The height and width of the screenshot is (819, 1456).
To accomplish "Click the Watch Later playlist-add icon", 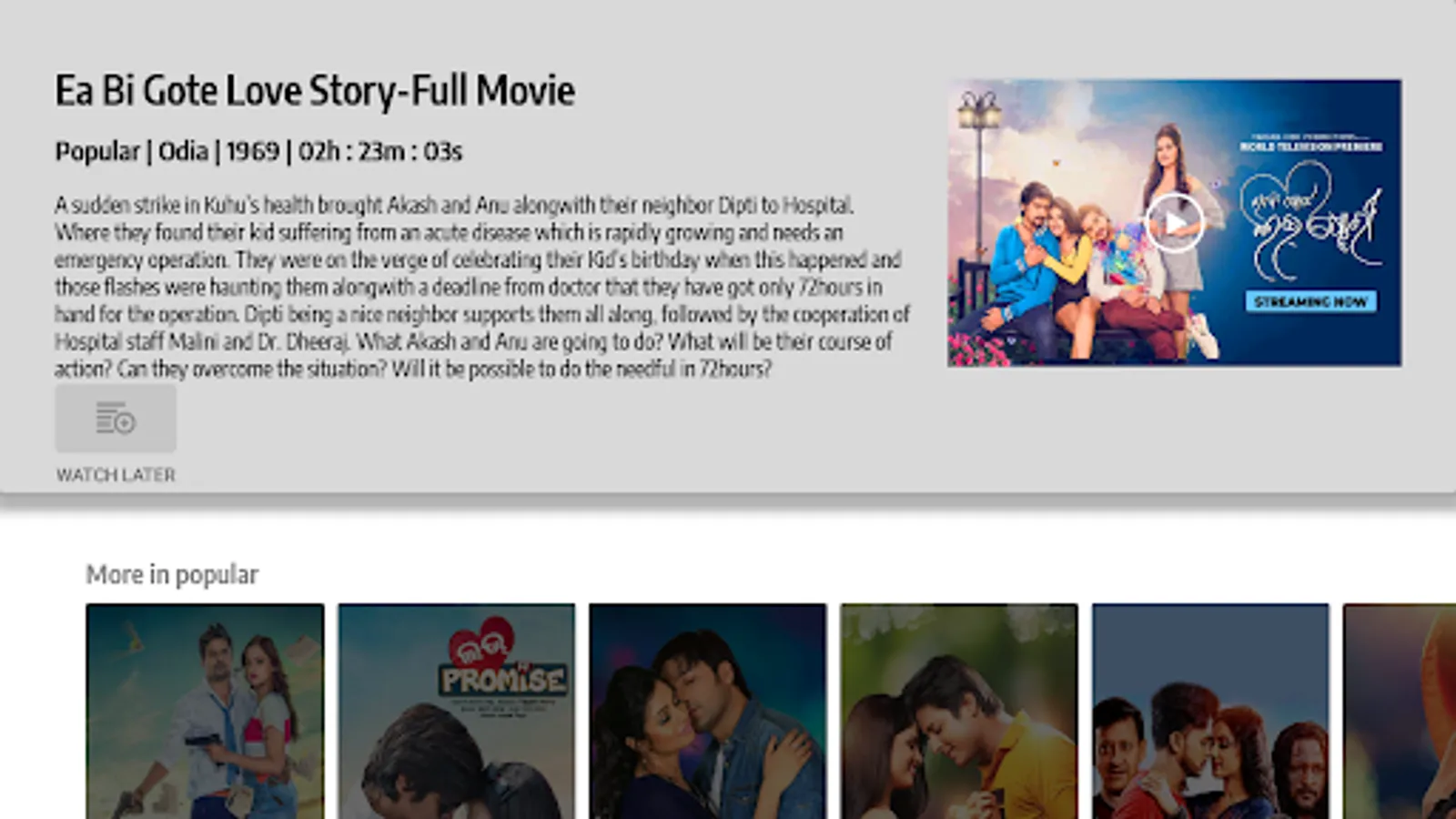I will pyautogui.click(x=116, y=419).
